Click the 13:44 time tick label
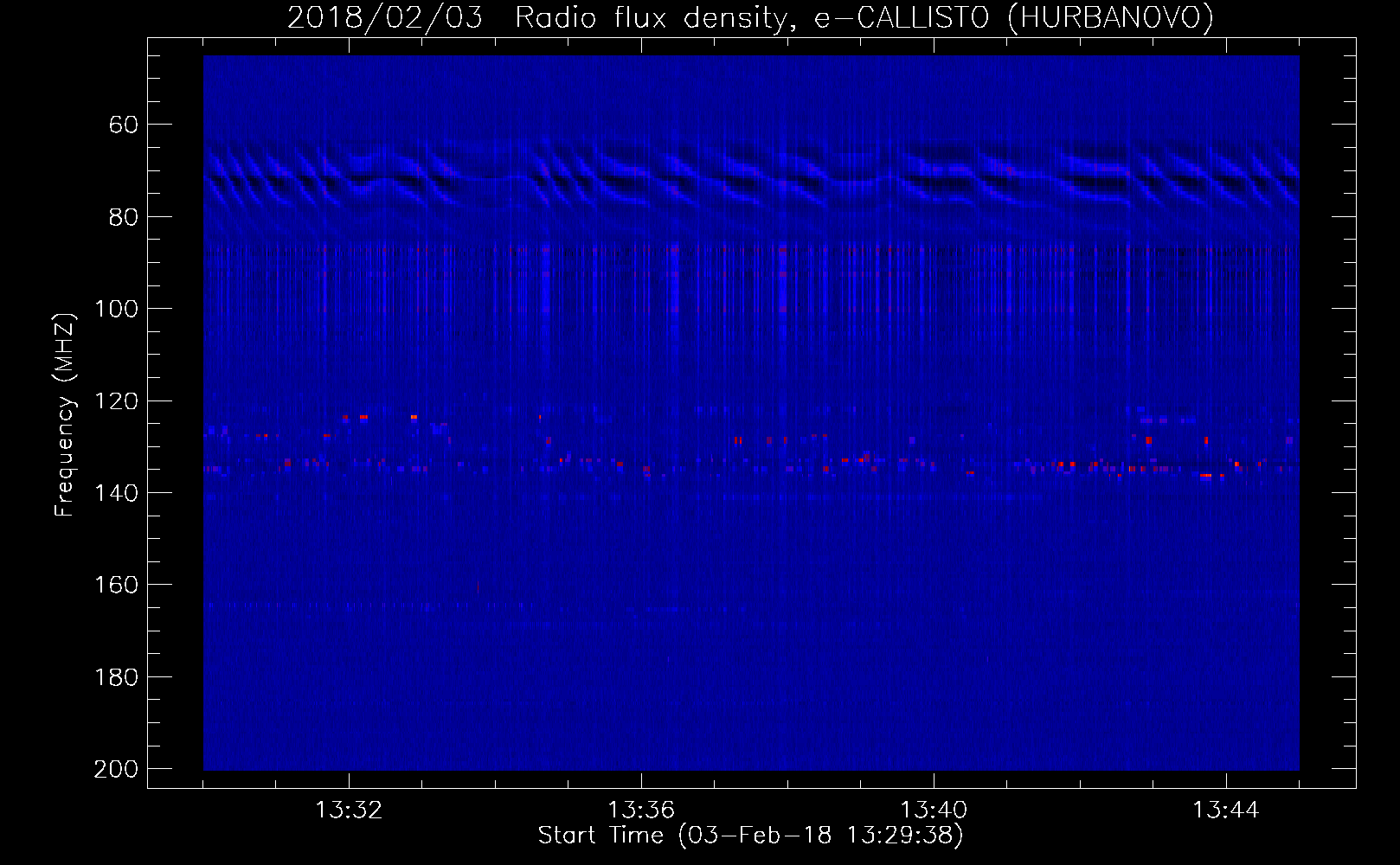Screen dimensions: 1400x865 (1226, 811)
